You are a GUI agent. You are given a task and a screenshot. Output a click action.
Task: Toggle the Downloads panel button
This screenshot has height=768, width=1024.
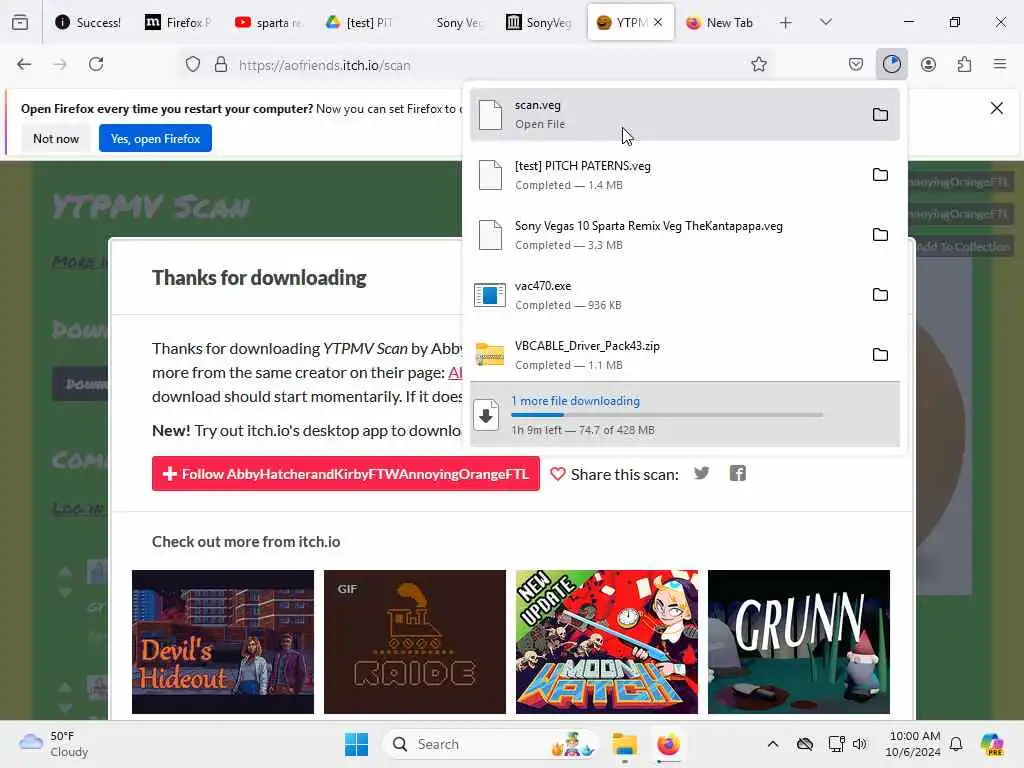click(891, 64)
